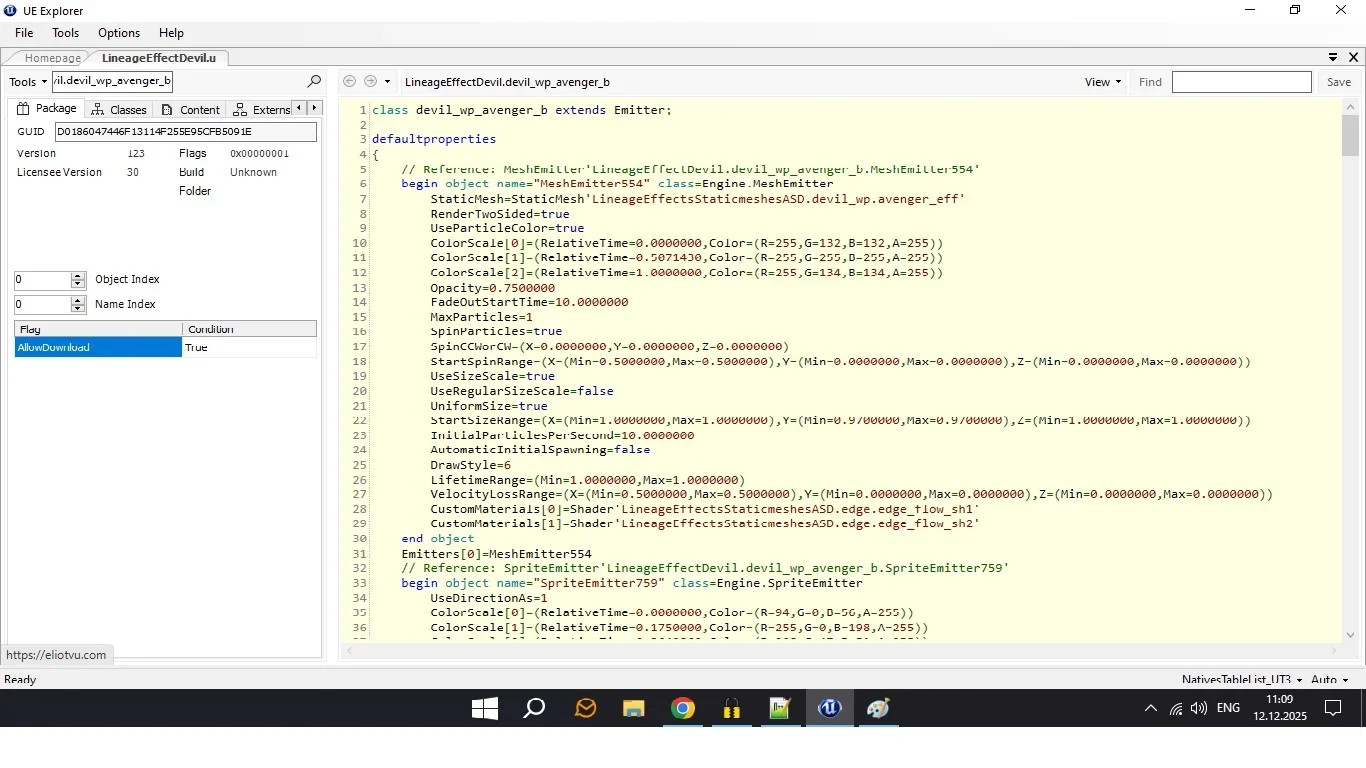Image resolution: width=1366 pixels, height=768 pixels.
Task: Click the ENG language indicator
Action: 1229,708
